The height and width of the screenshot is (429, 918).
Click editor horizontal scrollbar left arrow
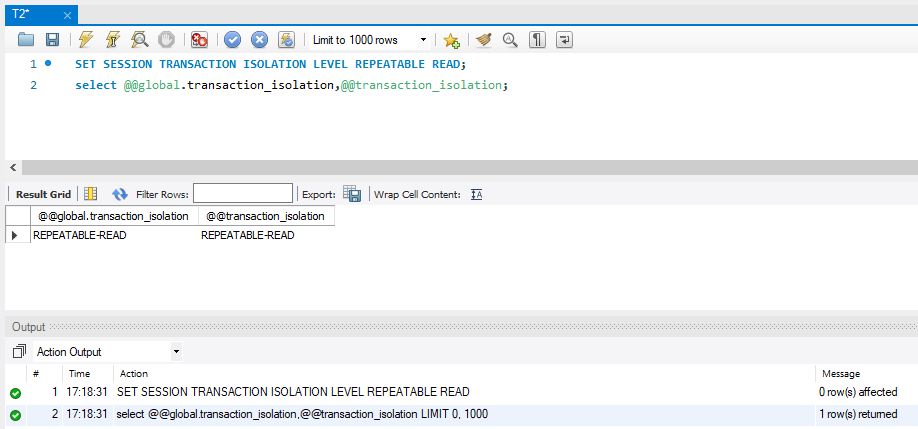click(x=13, y=168)
